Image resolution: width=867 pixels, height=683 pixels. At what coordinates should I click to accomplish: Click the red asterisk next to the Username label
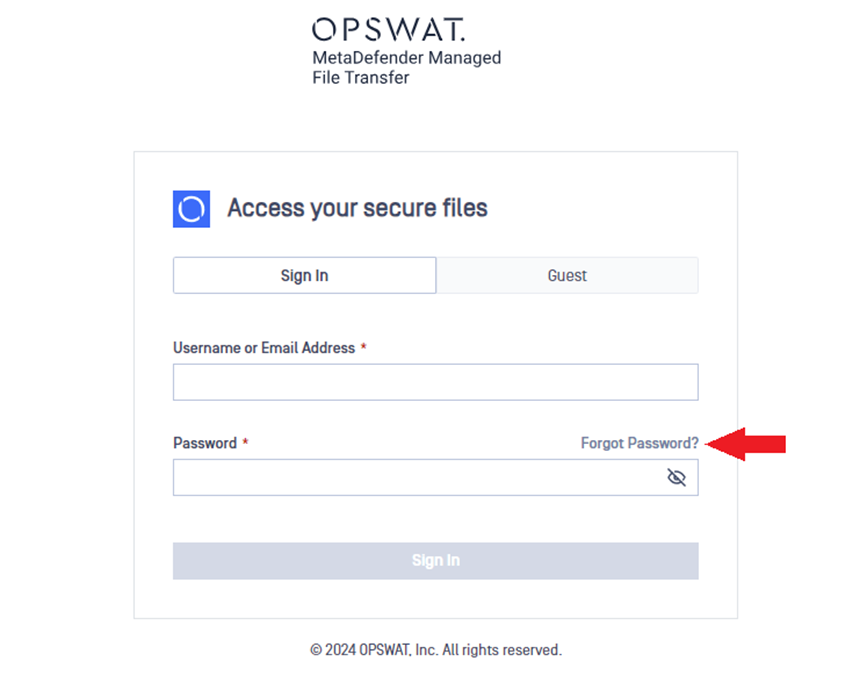tap(364, 347)
